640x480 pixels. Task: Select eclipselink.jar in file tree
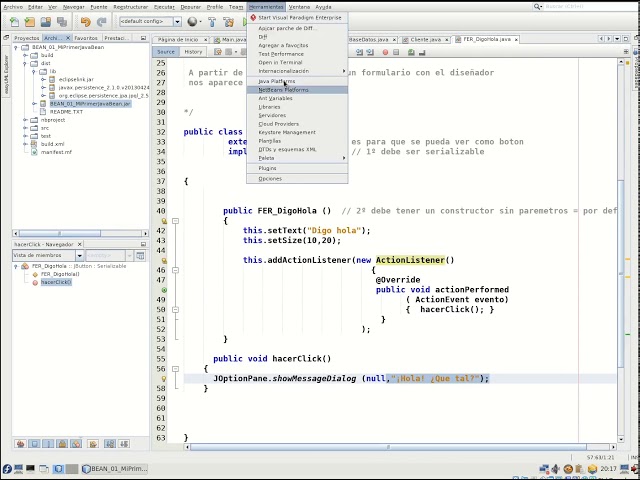click(x=76, y=80)
